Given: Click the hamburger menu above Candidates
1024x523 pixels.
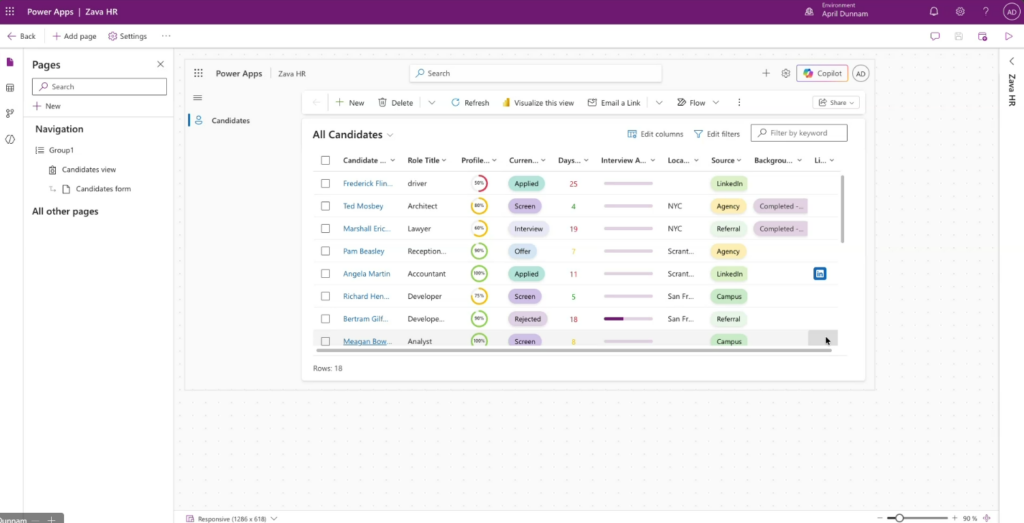Looking at the screenshot, I should point(197,97).
